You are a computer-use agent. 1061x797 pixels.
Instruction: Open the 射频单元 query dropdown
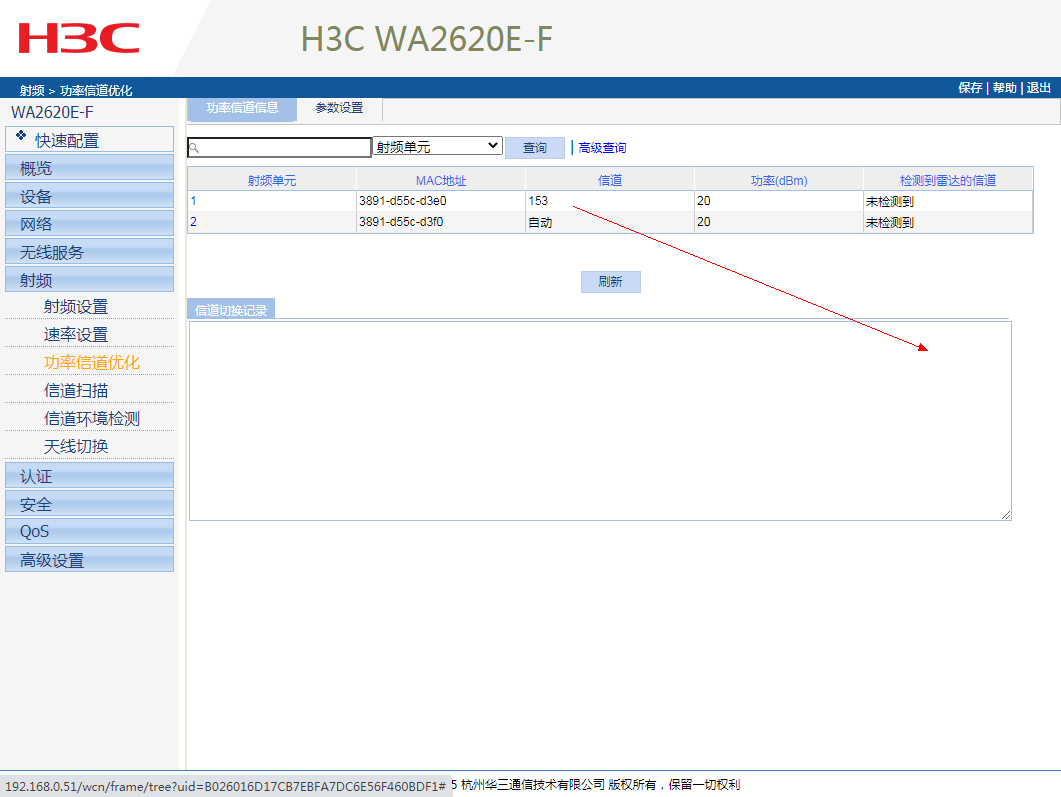tap(437, 146)
